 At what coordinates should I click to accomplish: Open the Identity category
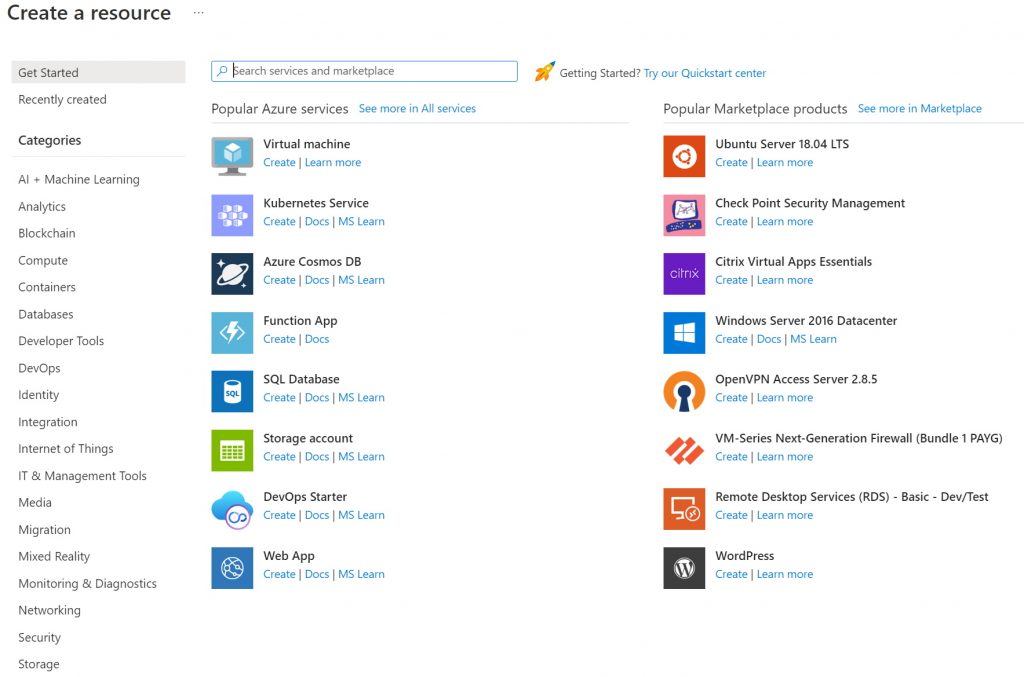pyautogui.click(x=39, y=395)
